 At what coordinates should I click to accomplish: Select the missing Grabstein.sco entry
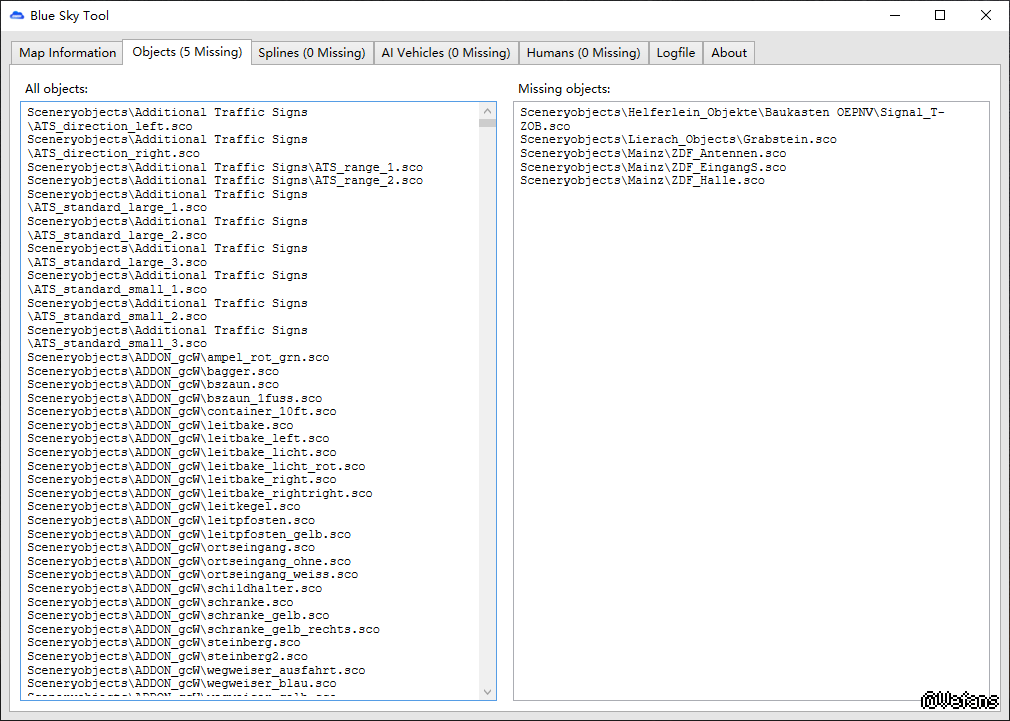point(678,140)
